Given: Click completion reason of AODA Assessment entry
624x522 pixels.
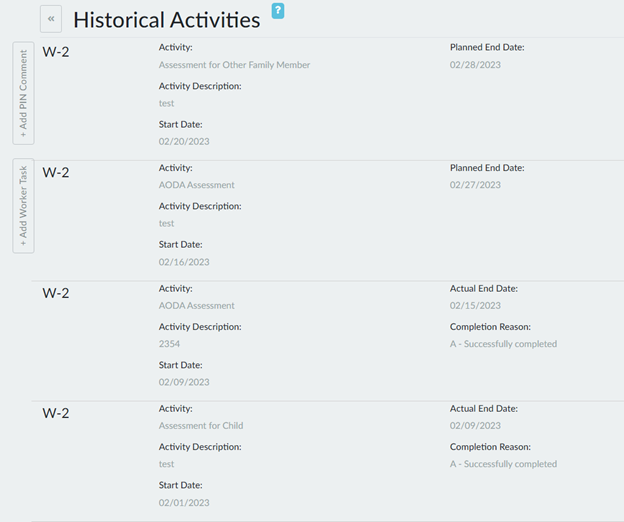Looking at the screenshot, I should (503, 344).
